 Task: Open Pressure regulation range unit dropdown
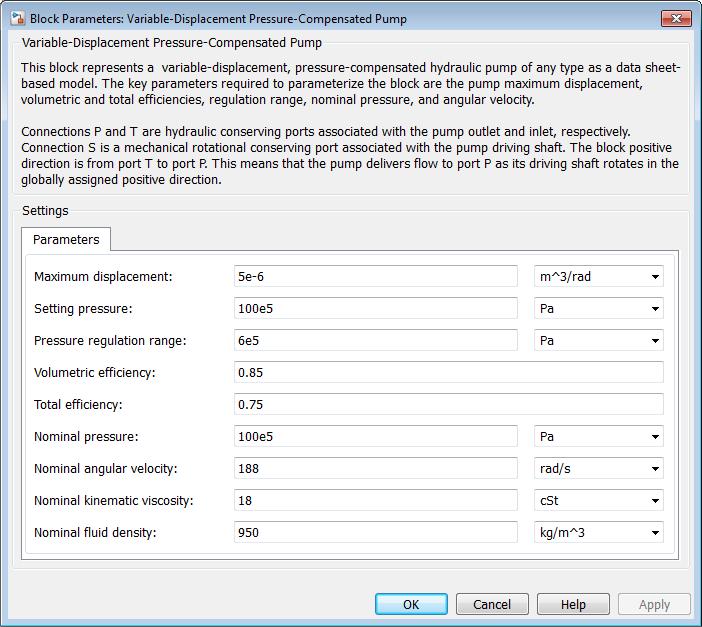click(x=598, y=341)
